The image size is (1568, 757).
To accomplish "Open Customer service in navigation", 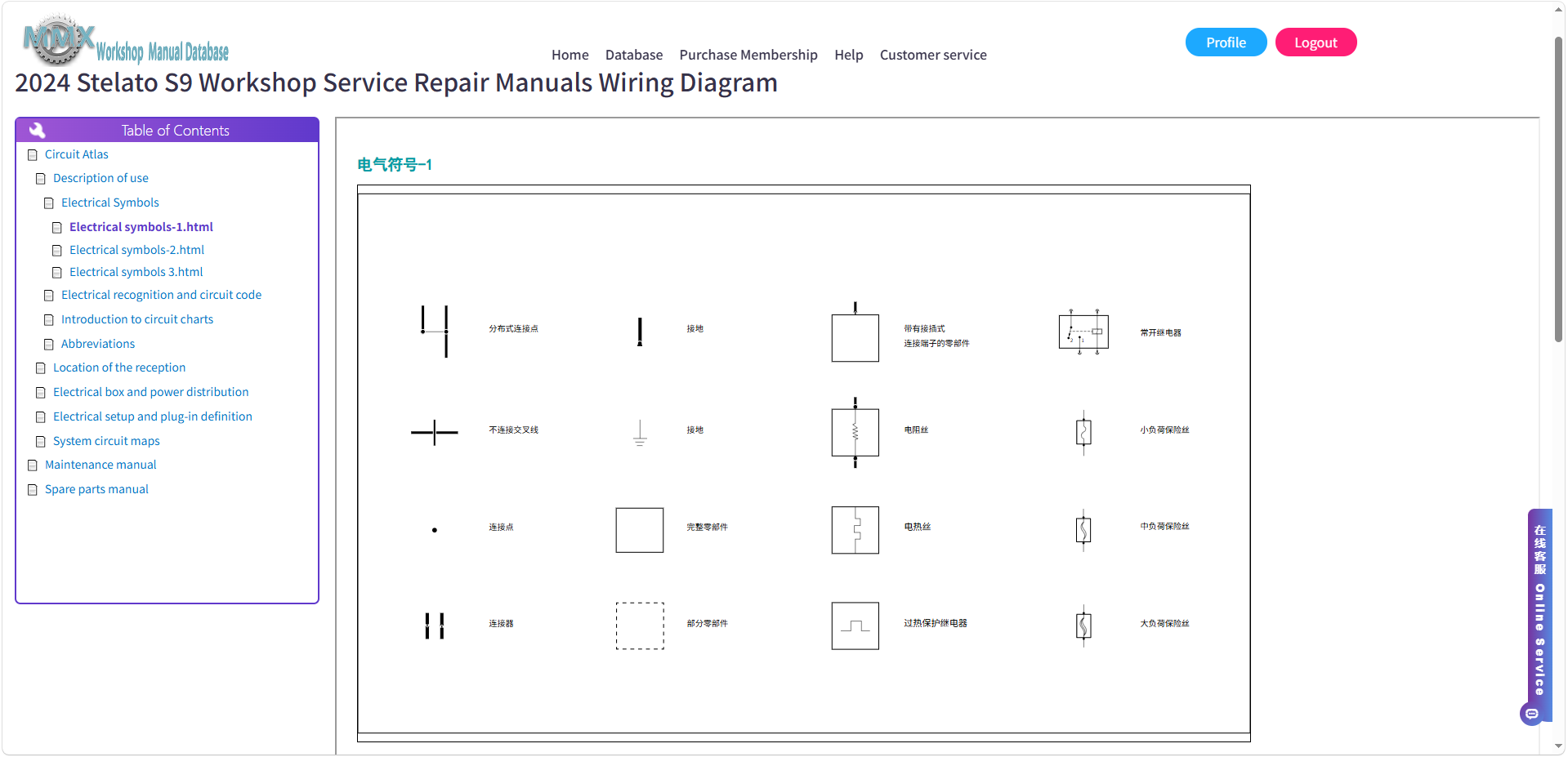I will 933,55.
